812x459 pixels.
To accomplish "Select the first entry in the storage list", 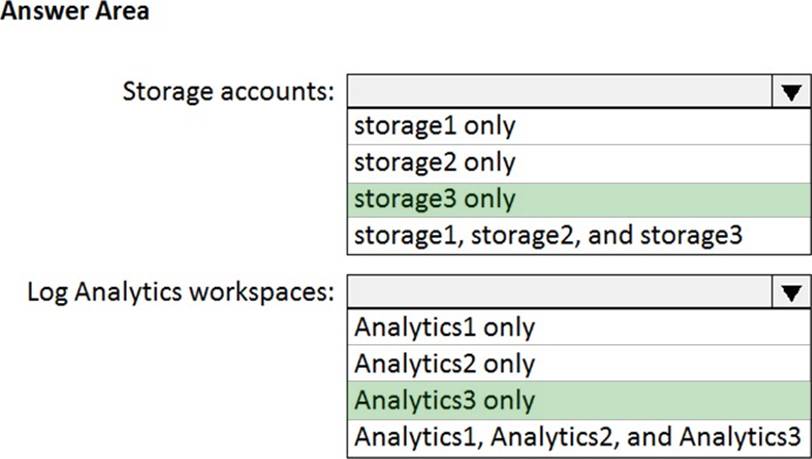I will [x=434, y=126].
